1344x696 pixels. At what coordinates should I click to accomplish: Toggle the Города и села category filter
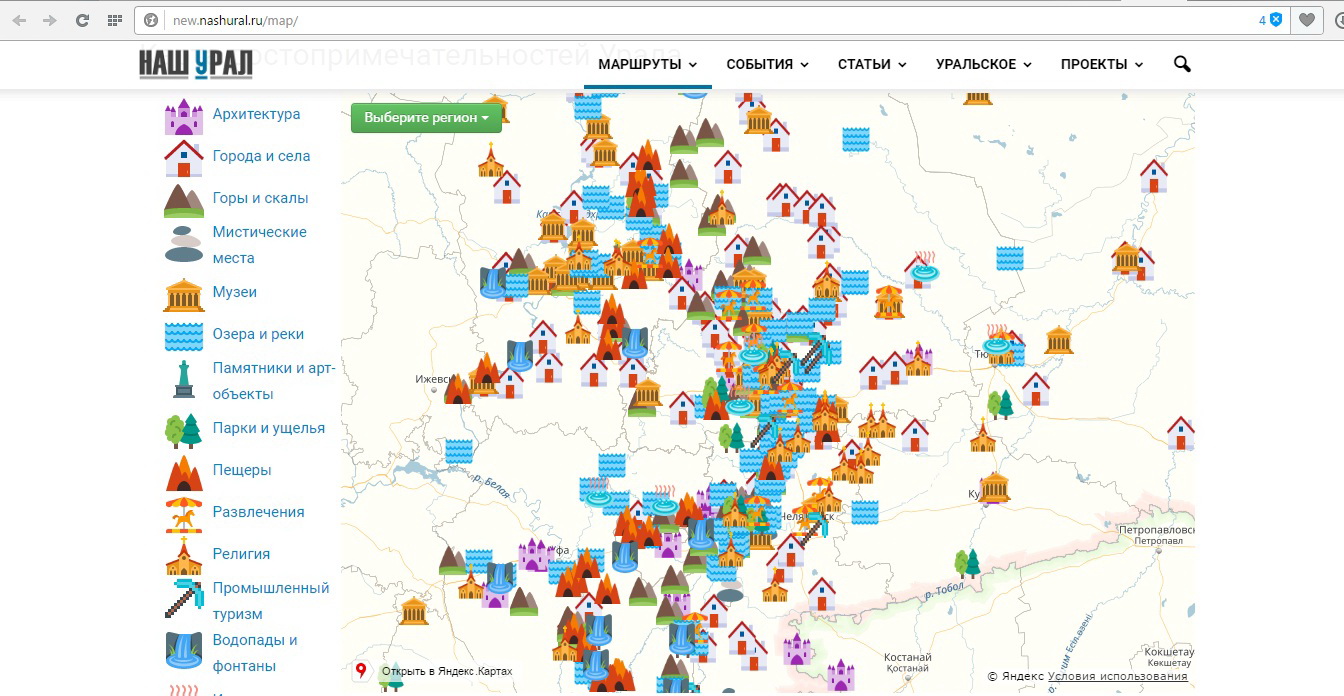pyautogui.click(x=261, y=156)
